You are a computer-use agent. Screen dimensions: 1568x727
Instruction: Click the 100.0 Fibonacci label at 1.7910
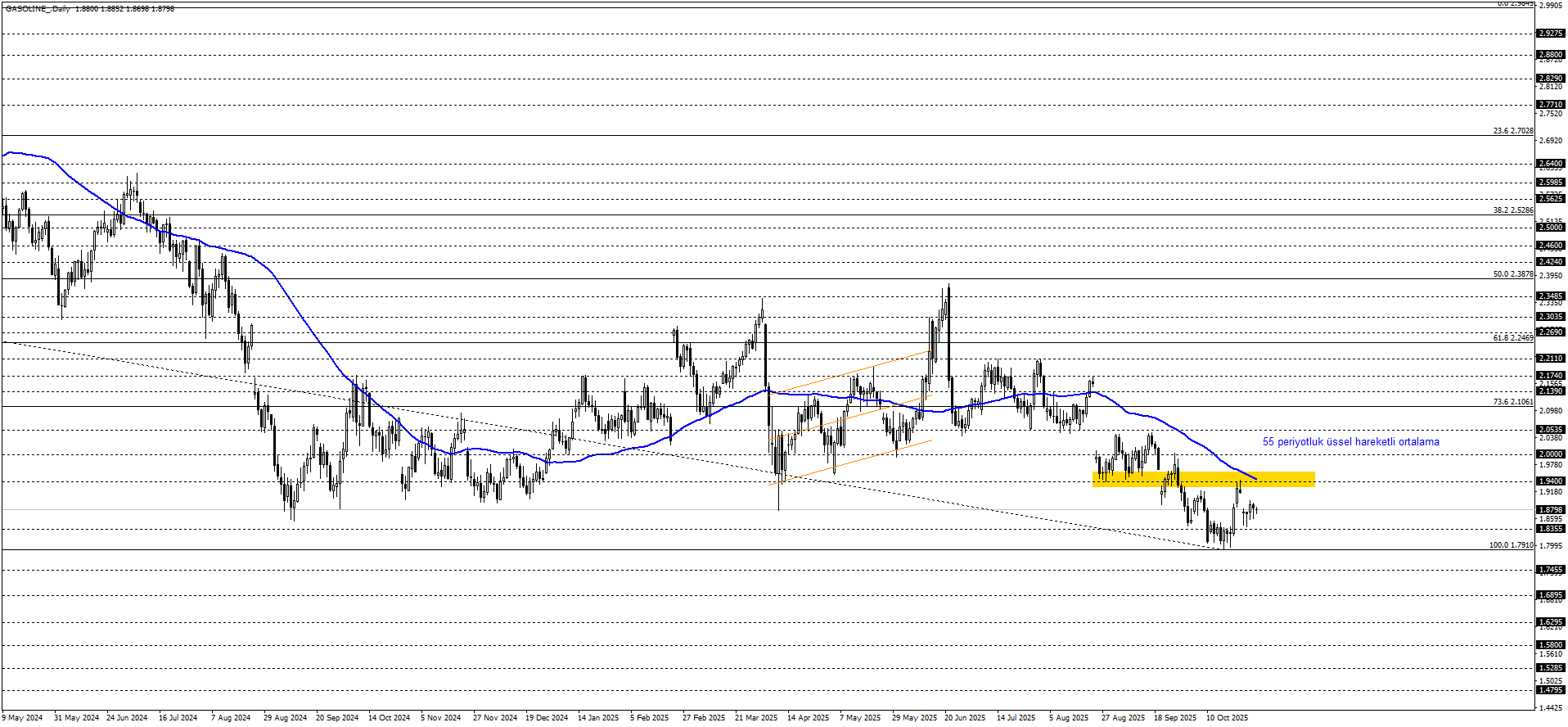click(1511, 545)
